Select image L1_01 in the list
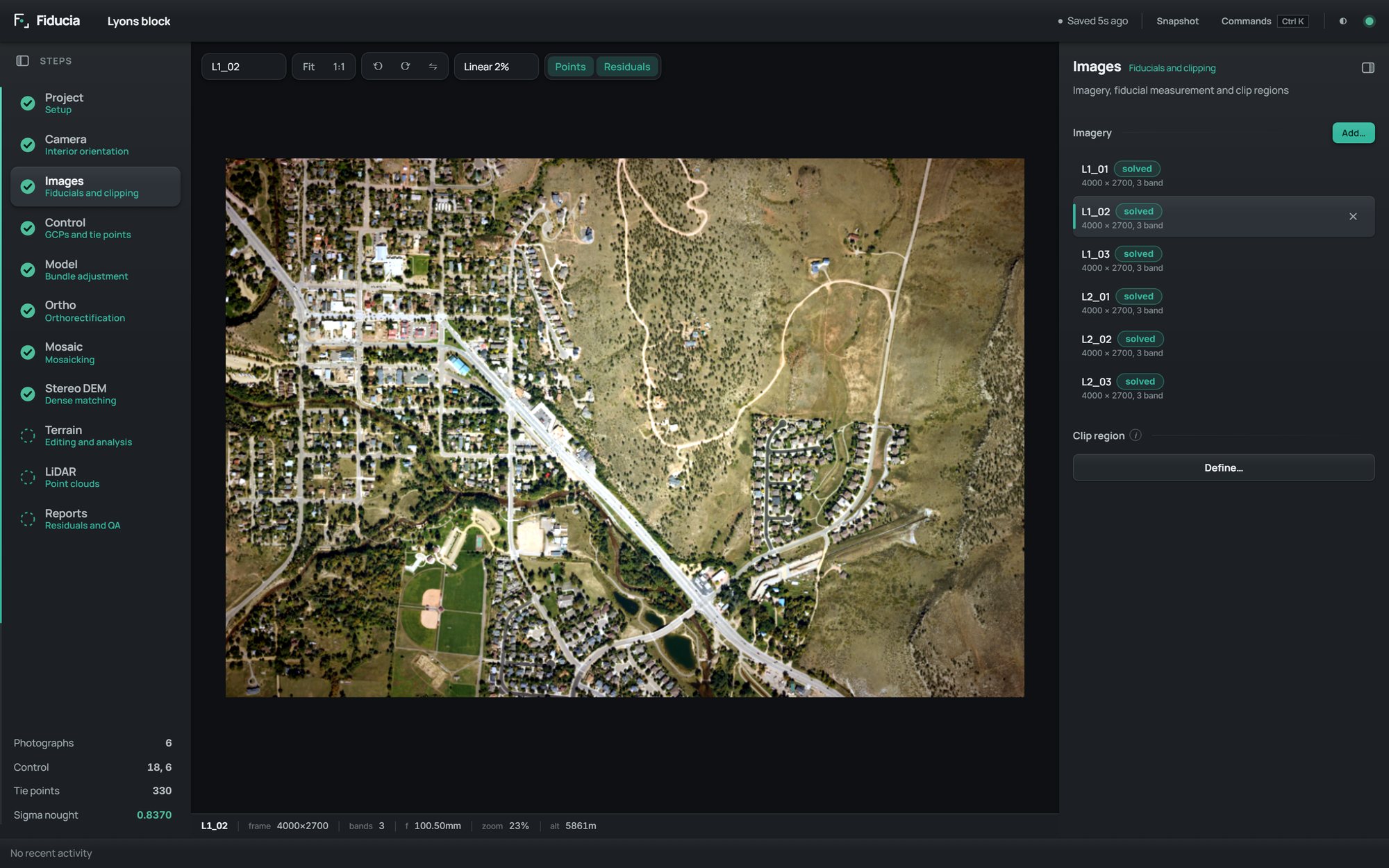The width and height of the screenshot is (1389, 868). tap(1224, 175)
